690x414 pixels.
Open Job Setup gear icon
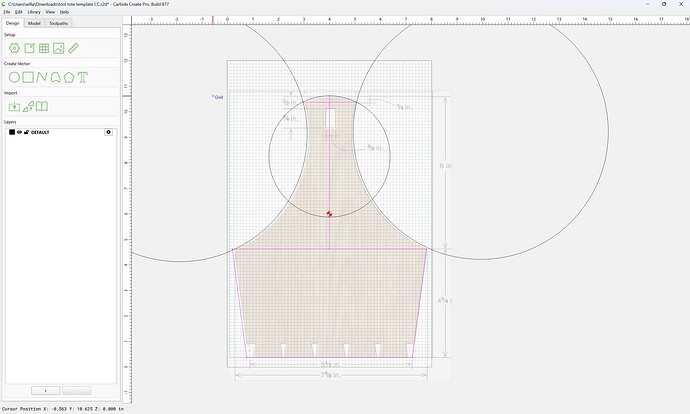15,48
